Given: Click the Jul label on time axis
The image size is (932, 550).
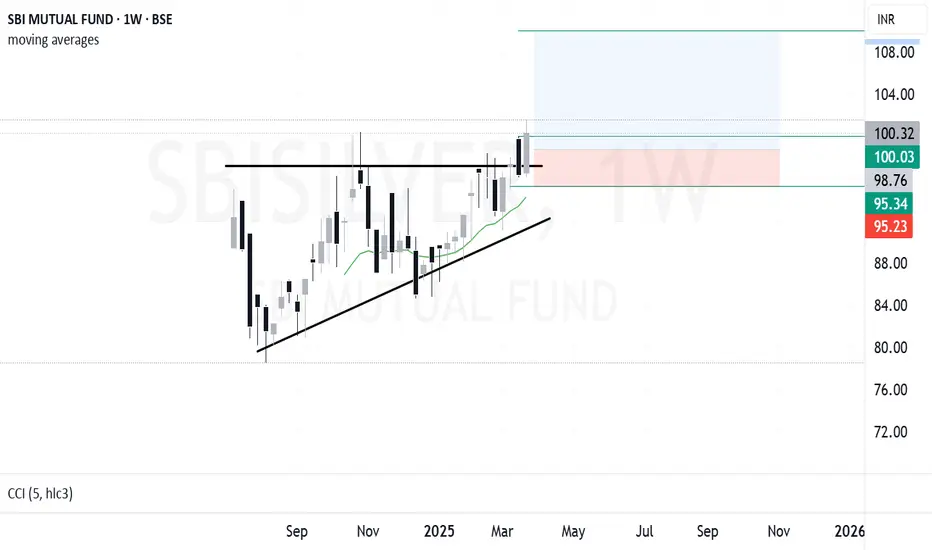Looking at the screenshot, I should [x=644, y=531].
